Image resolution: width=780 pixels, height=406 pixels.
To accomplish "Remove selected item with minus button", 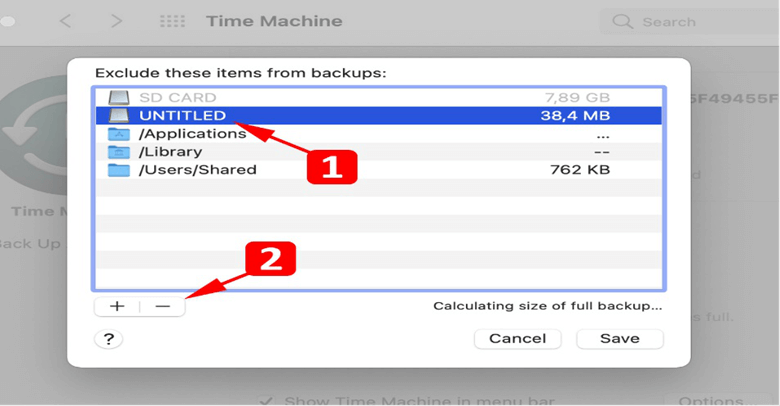I will coord(163,306).
